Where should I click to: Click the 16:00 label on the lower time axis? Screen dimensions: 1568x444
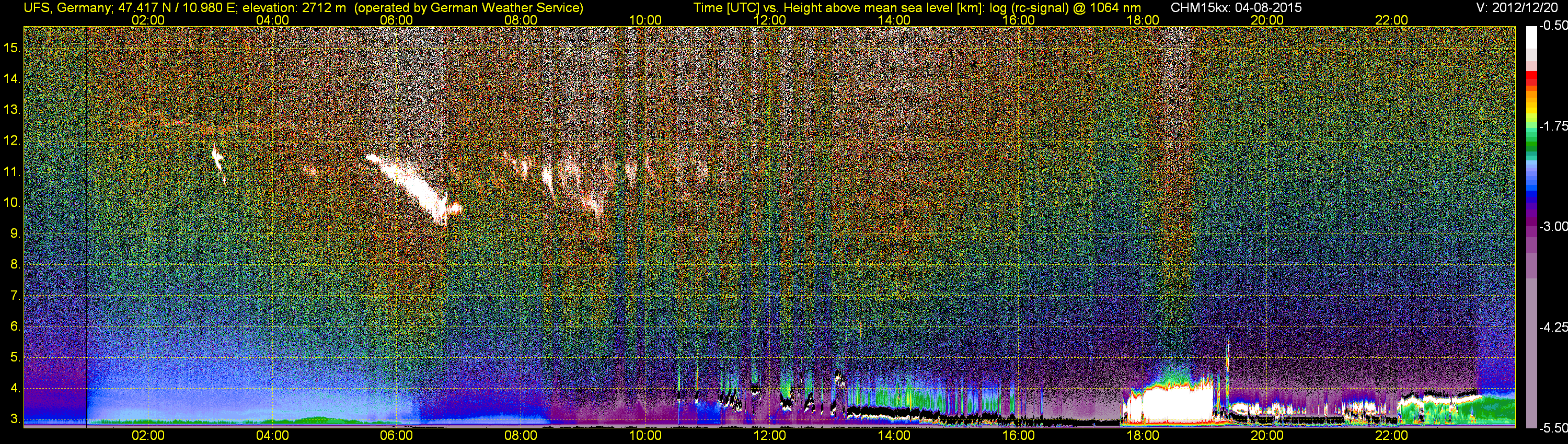point(1018,436)
